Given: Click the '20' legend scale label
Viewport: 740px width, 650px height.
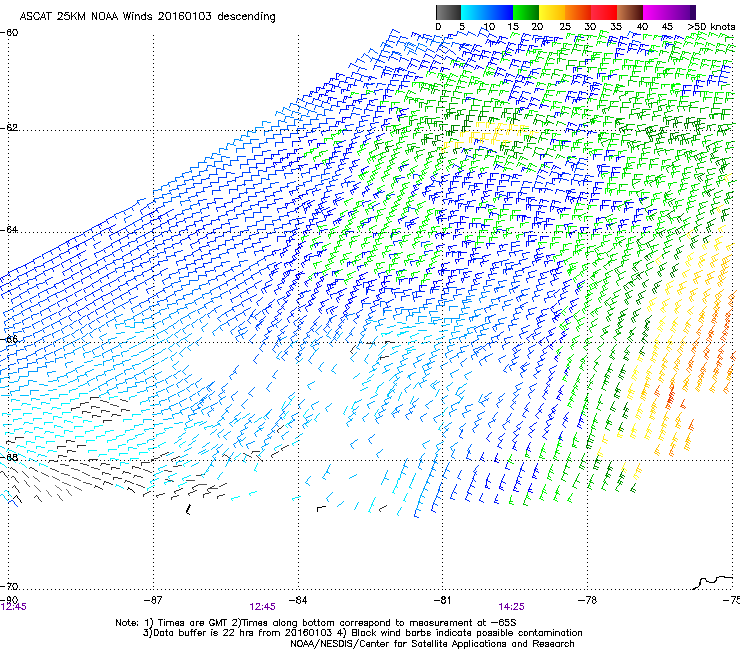Looking at the screenshot, I should pos(538,27).
